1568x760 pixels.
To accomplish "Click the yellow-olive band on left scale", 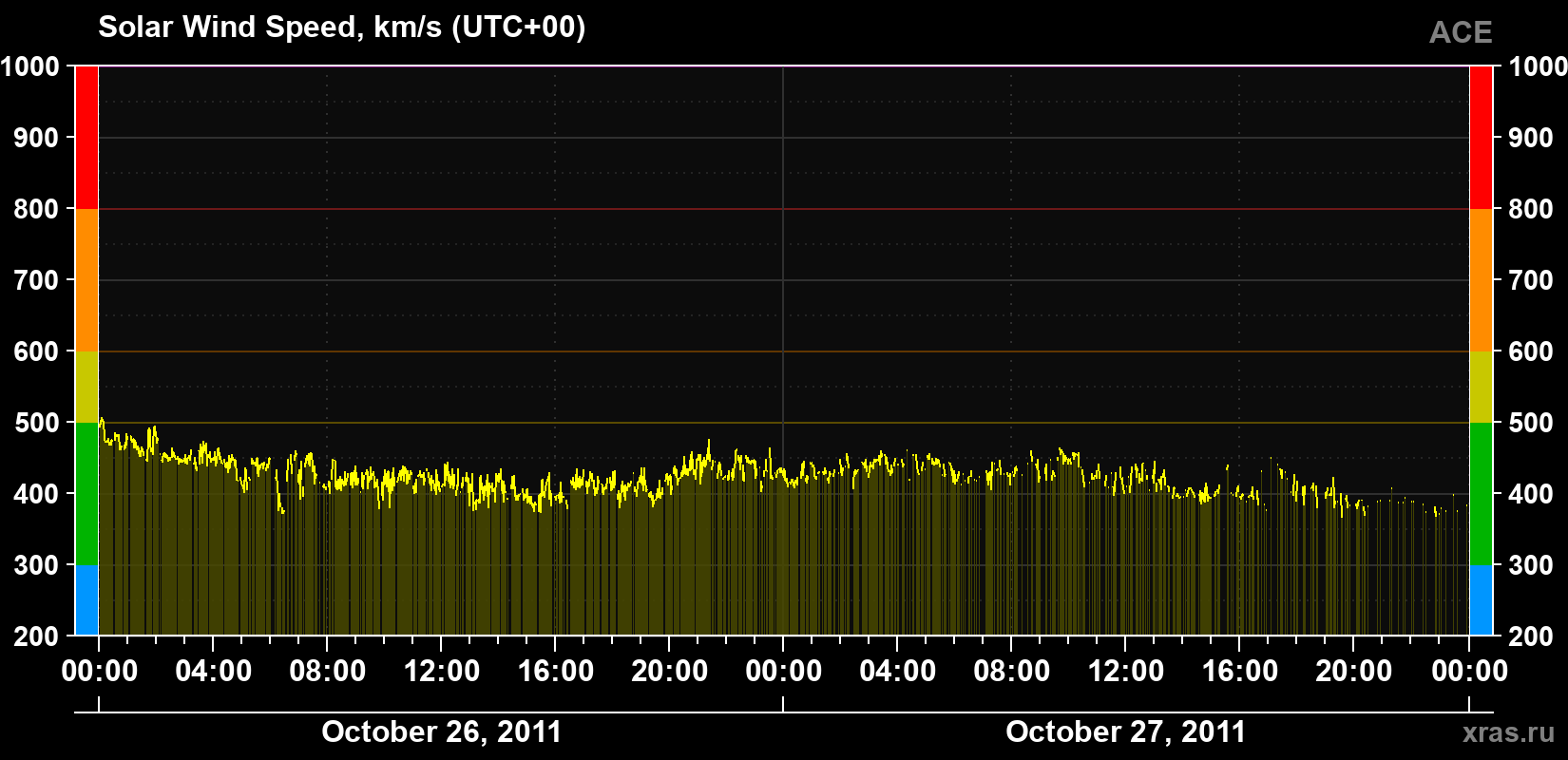I will coord(86,387).
